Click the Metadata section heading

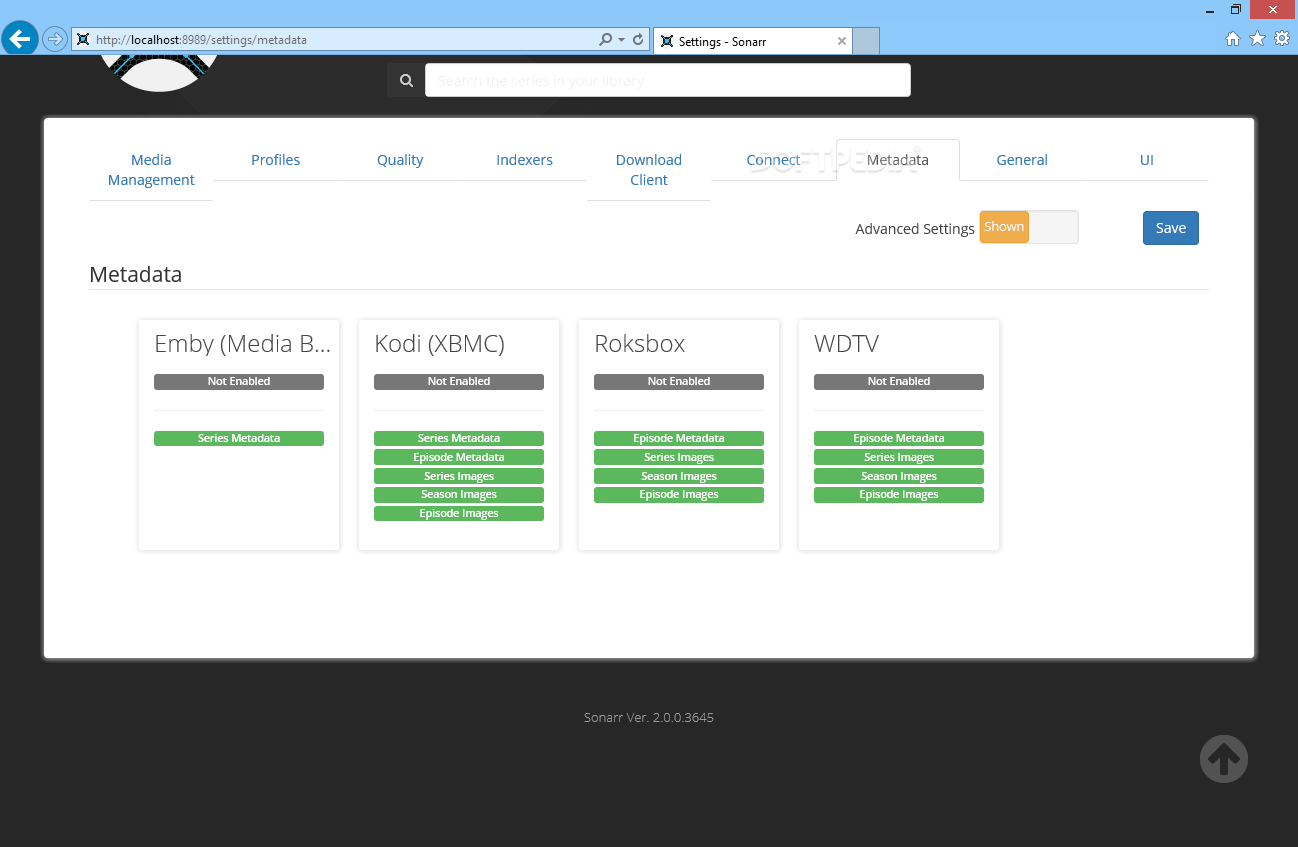[136, 274]
